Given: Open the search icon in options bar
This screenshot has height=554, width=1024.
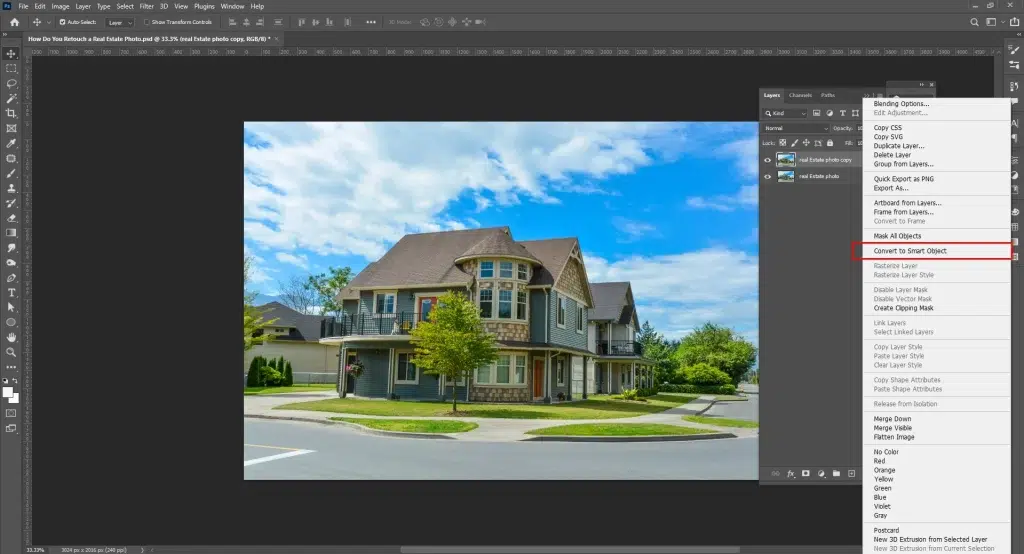Looking at the screenshot, I should [x=974, y=22].
